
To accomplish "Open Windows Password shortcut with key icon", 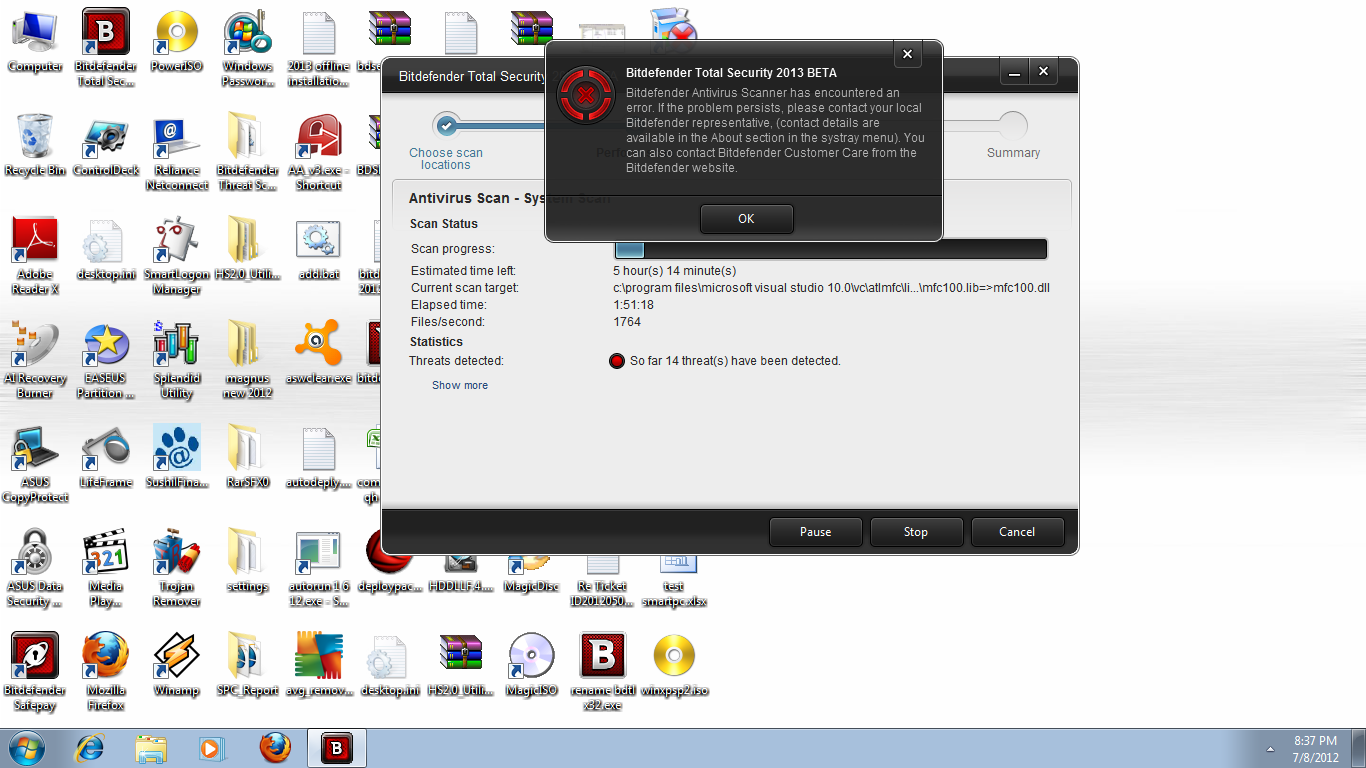I will point(247,48).
